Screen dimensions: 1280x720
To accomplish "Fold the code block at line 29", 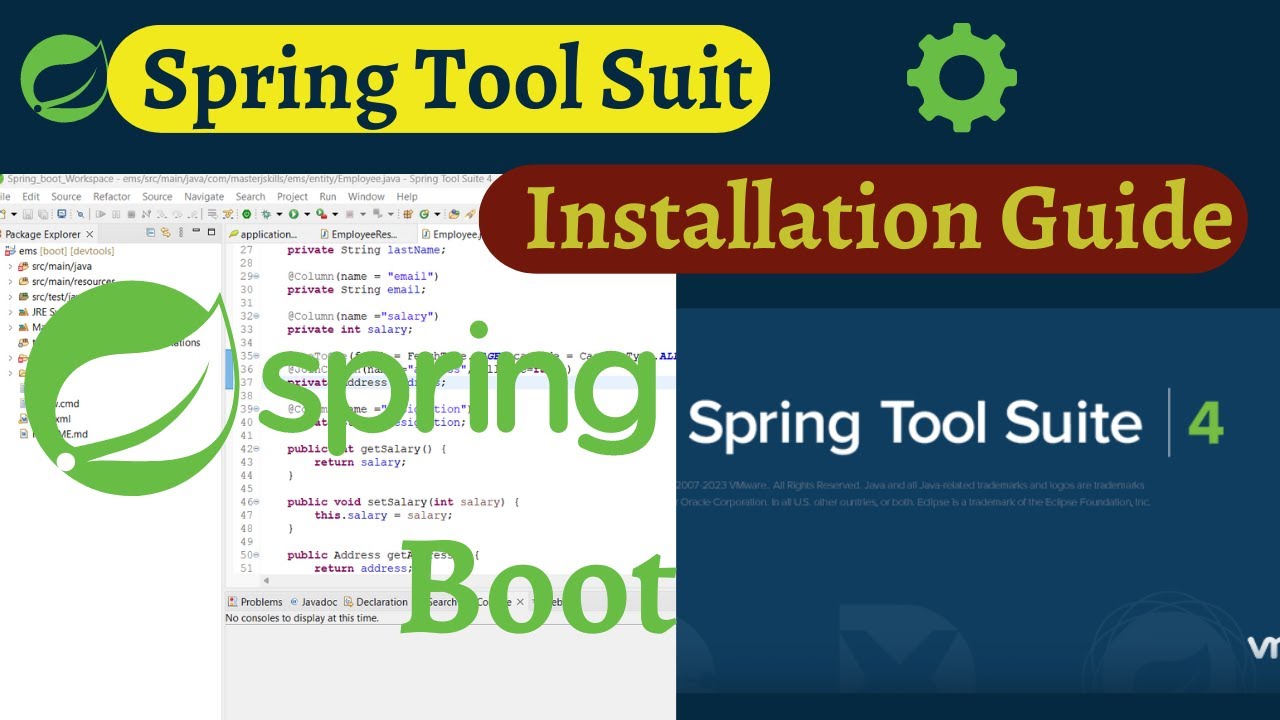I will coord(256,275).
